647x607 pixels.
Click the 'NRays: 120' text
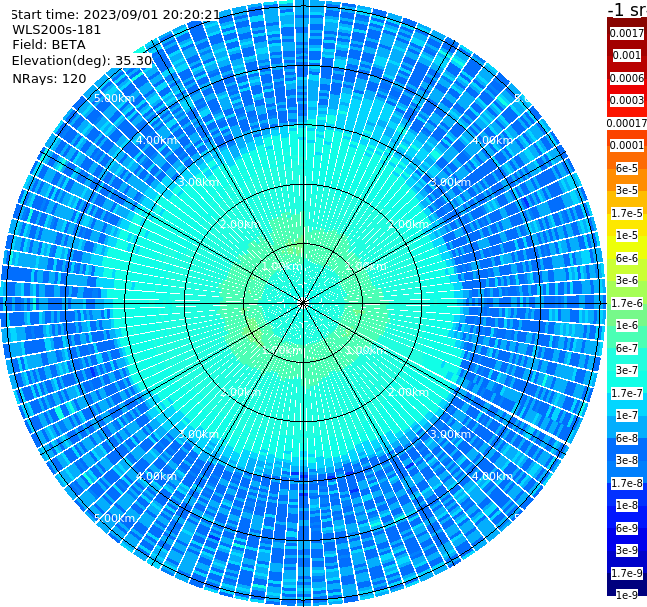click(x=49, y=78)
